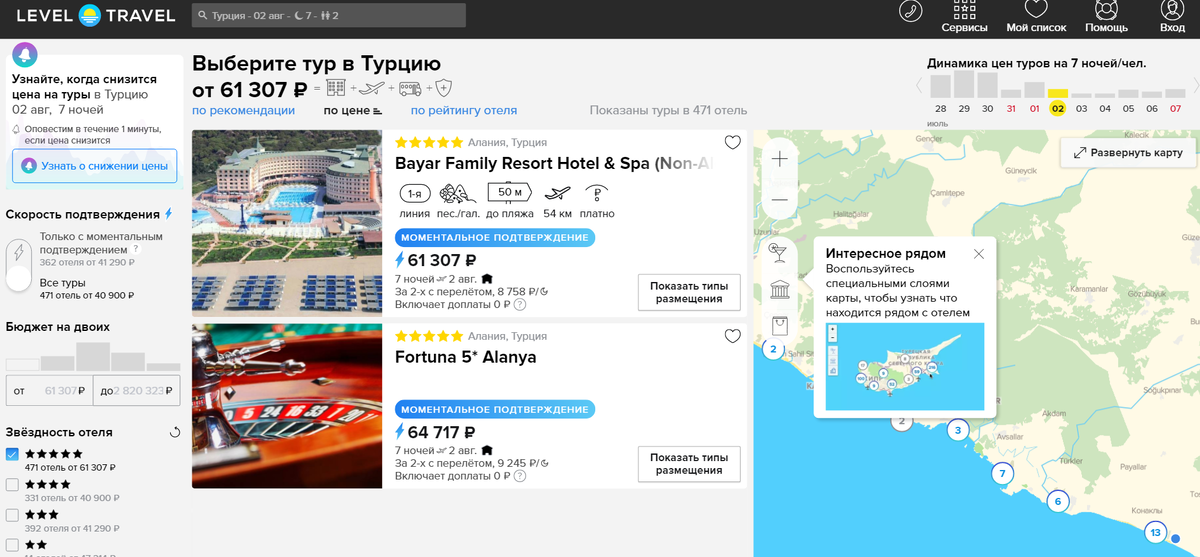Show accommodation types for Fortuna 5* Alanya
The width and height of the screenshot is (1200, 557).
(x=689, y=464)
